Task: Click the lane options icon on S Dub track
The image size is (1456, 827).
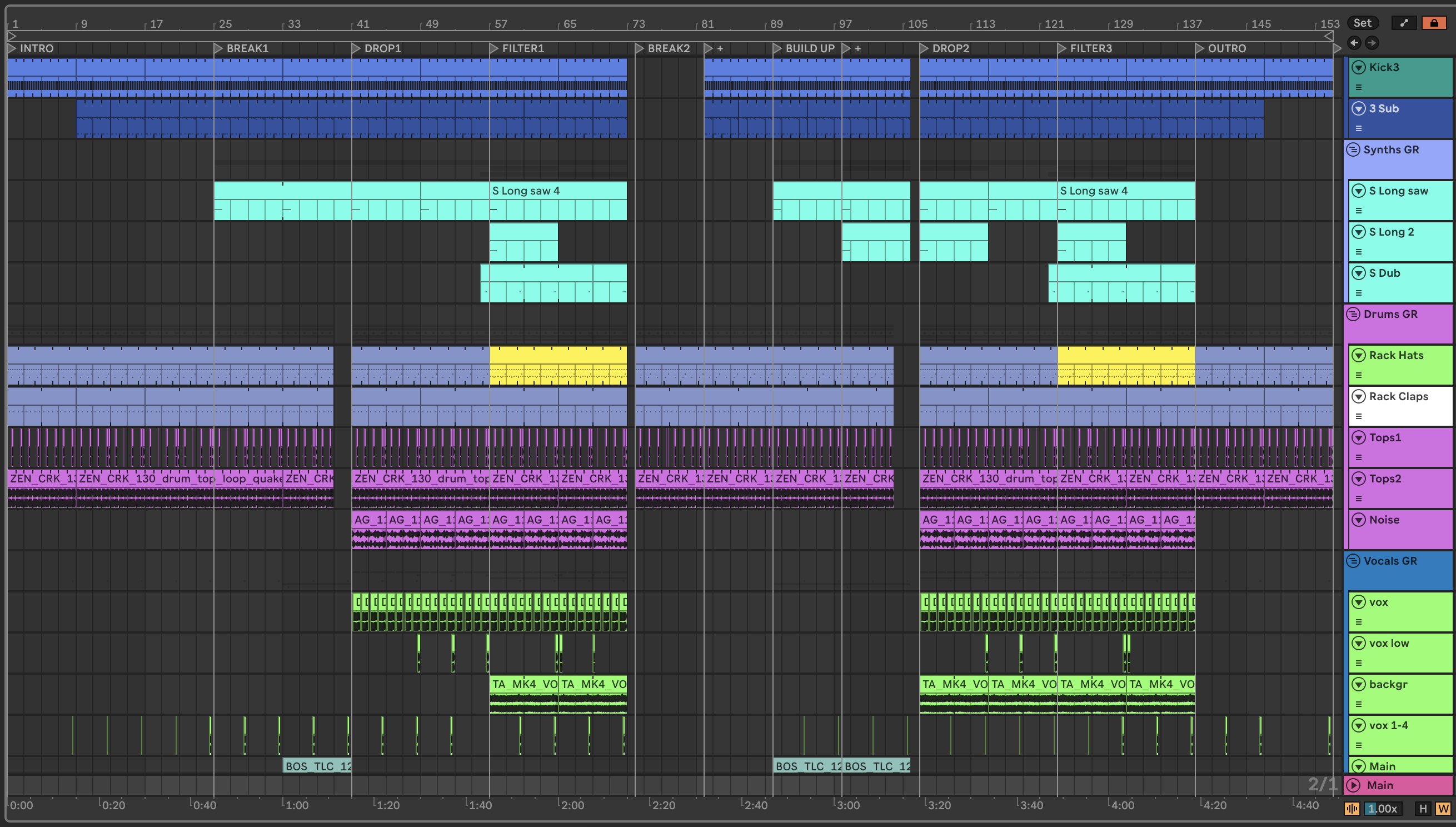Action: 1359,293
